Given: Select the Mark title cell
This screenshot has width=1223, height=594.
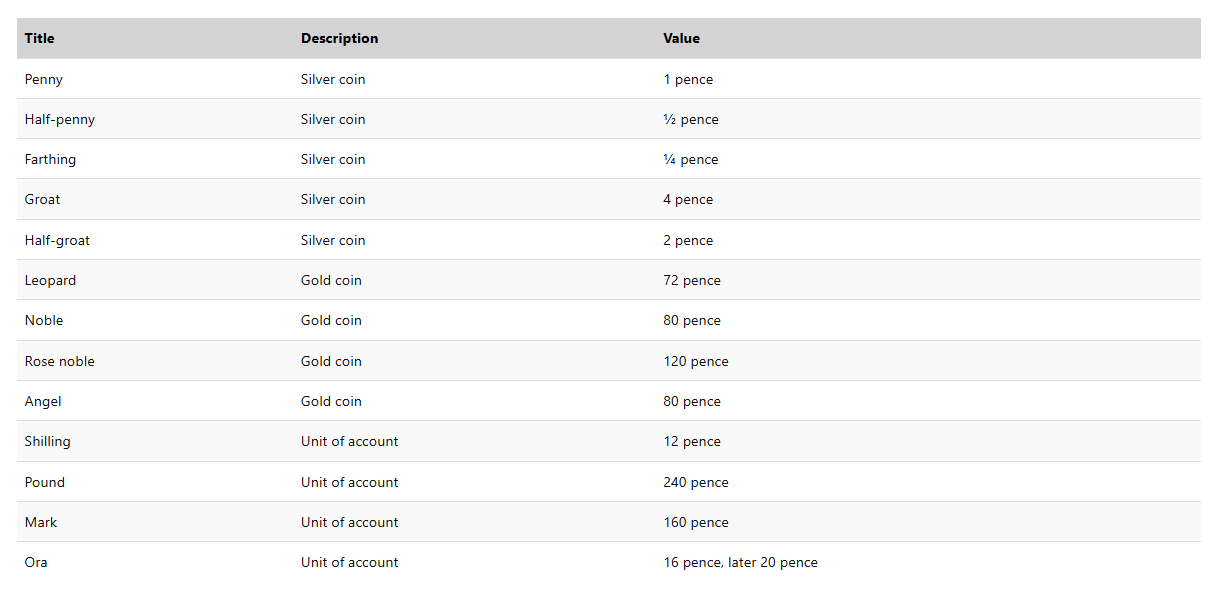Looking at the screenshot, I should [x=41, y=522].
